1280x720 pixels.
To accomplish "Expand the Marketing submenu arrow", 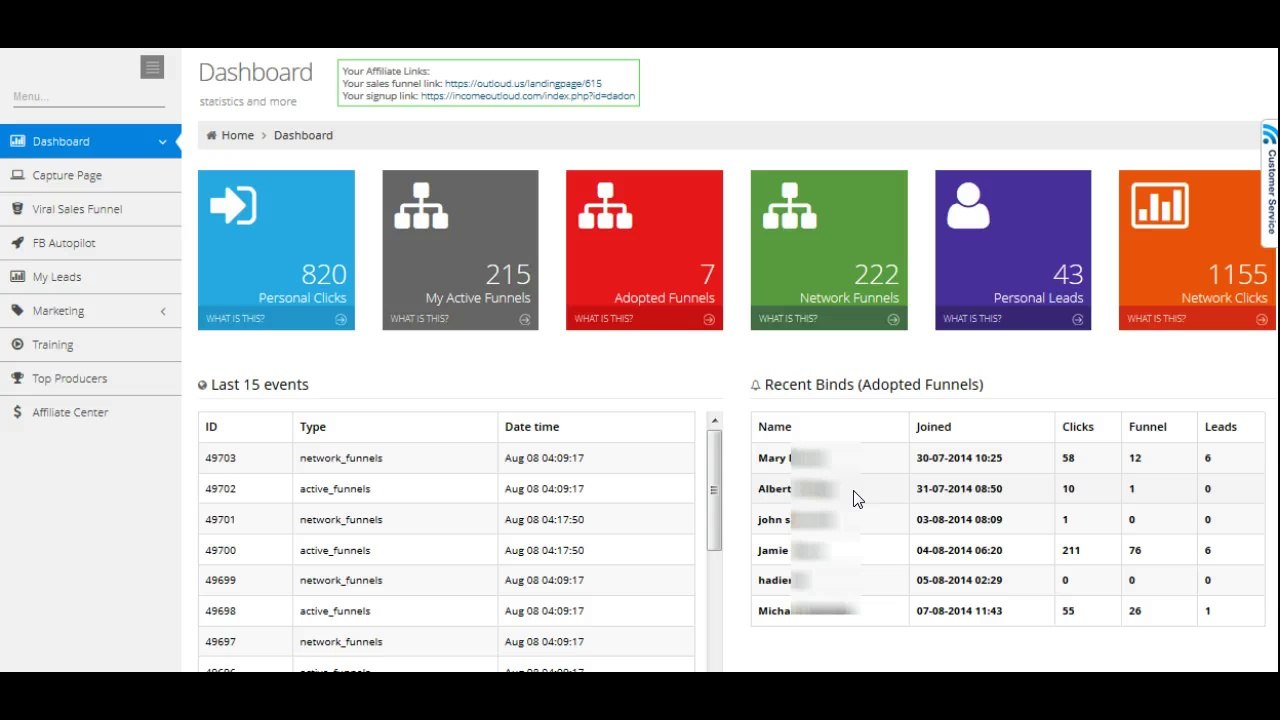I will point(163,311).
